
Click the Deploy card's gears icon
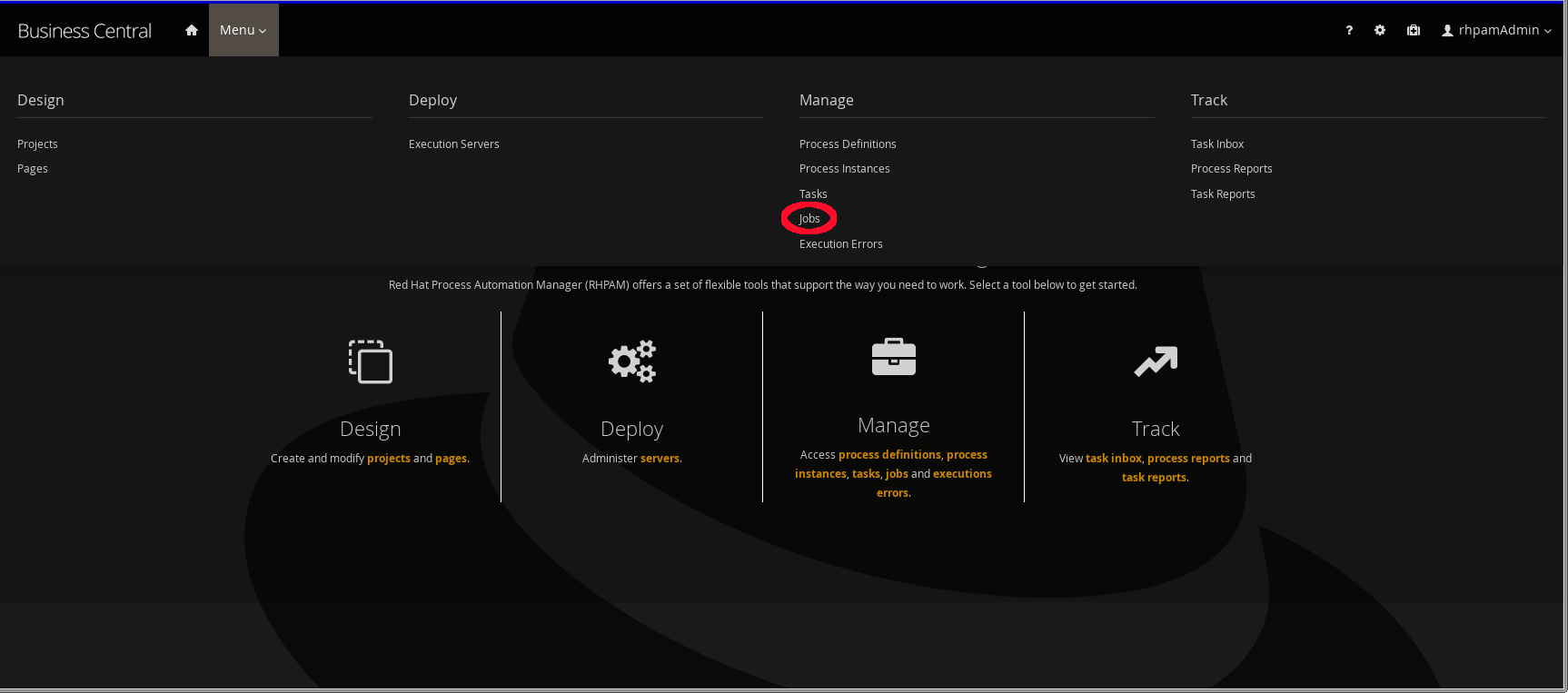pyautogui.click(x=632, y=361)
